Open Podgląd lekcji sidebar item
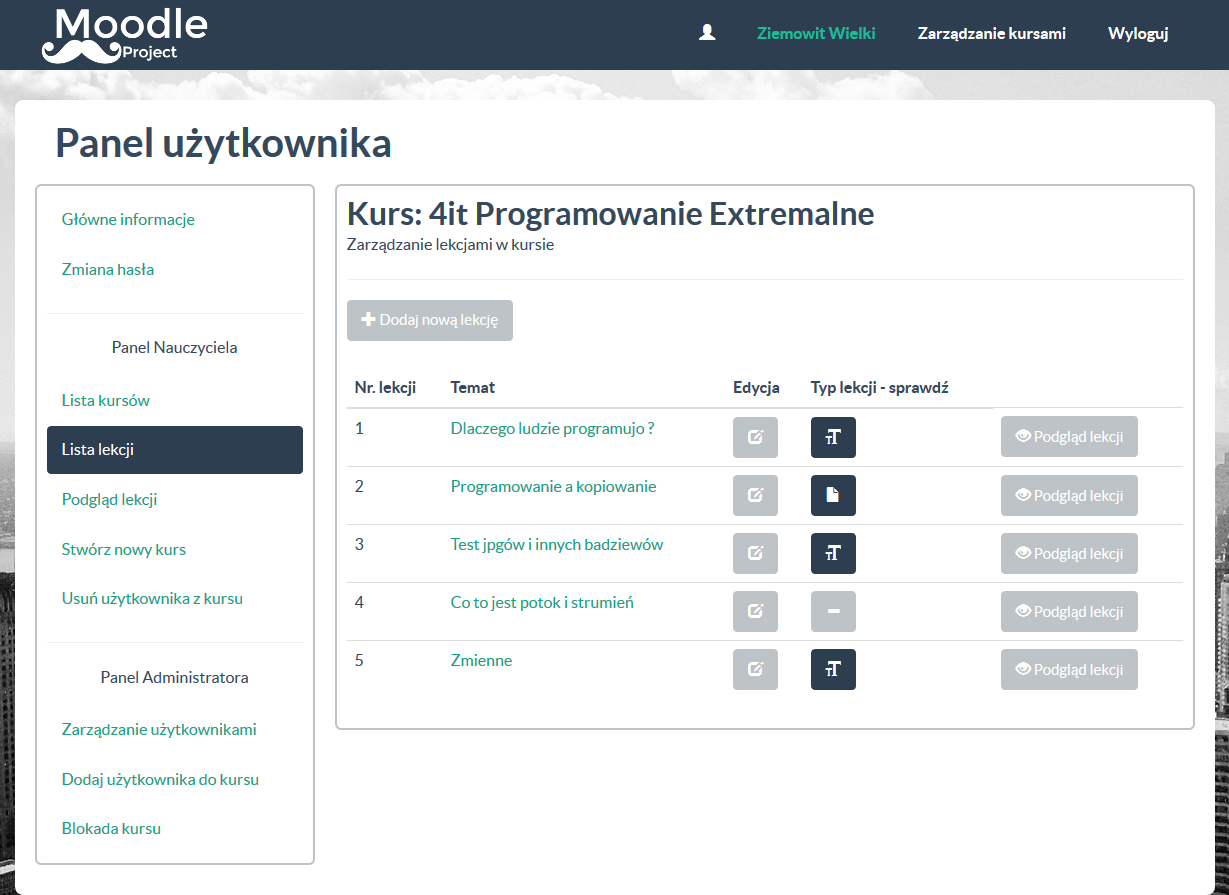Viewport: 1229px width, 895px height. coord(110,499)
